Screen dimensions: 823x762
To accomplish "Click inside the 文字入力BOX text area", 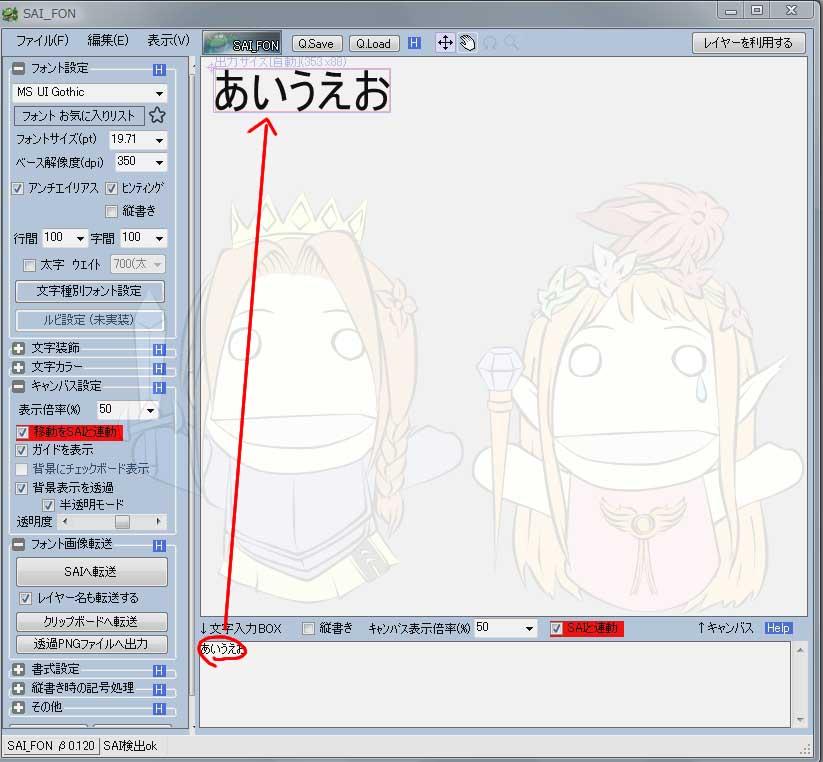I will coord(495,684).
